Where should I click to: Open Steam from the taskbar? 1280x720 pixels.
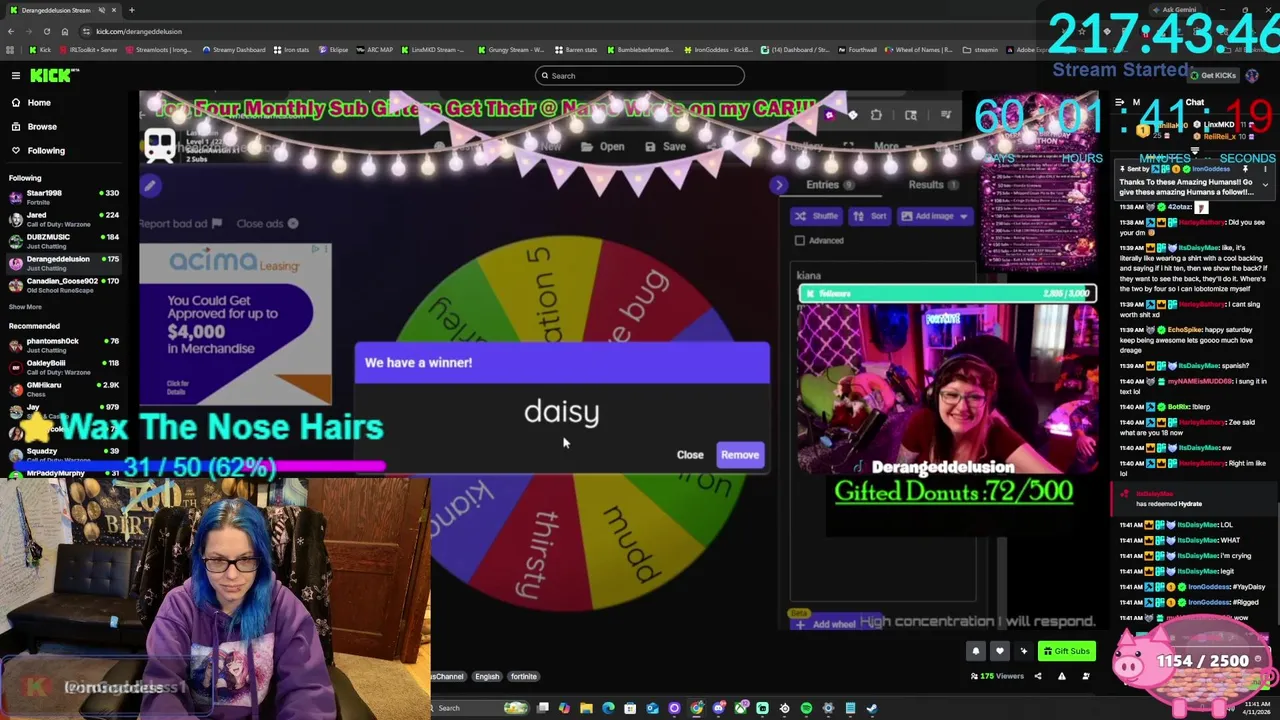(x=872, y=708)
